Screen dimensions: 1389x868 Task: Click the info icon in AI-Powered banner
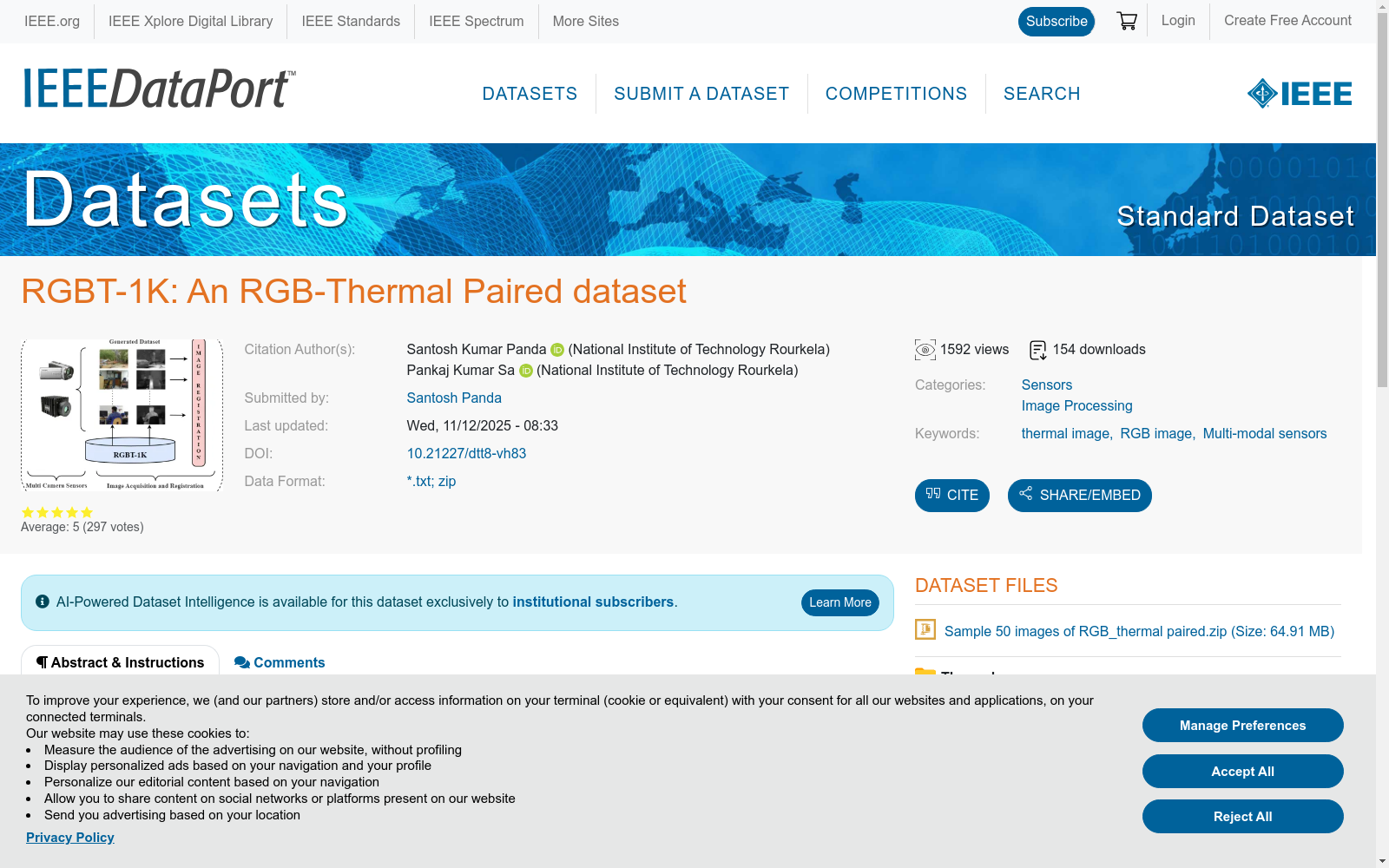(43, 602)
